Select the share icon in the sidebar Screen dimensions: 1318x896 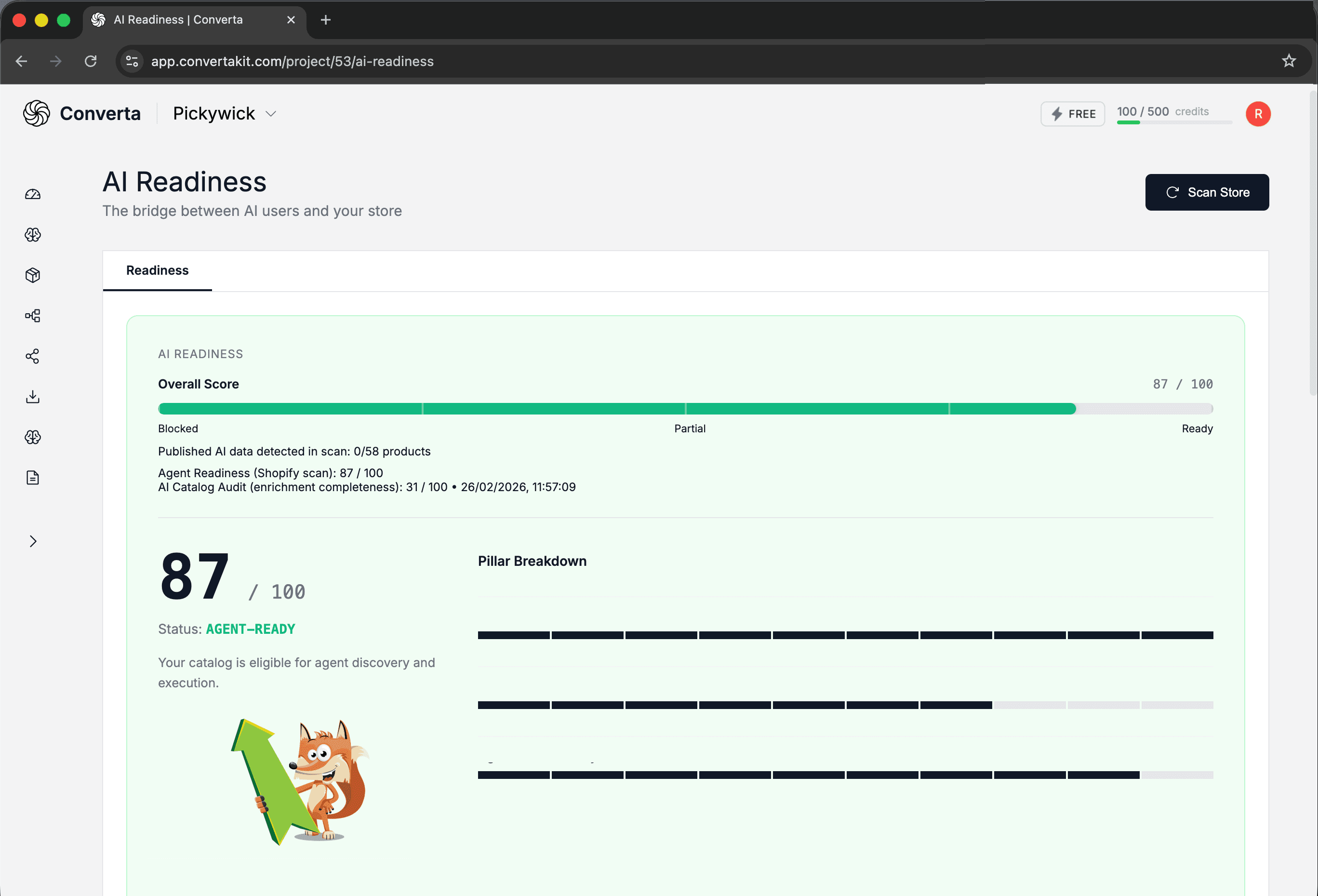click(x=32, y=356)
